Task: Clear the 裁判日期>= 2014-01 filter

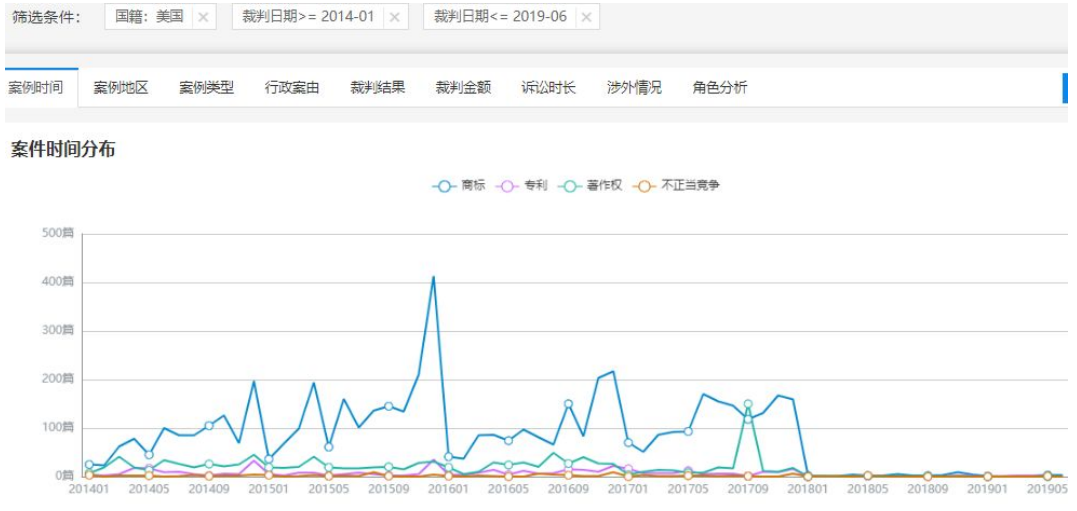Action: (395, 18)
